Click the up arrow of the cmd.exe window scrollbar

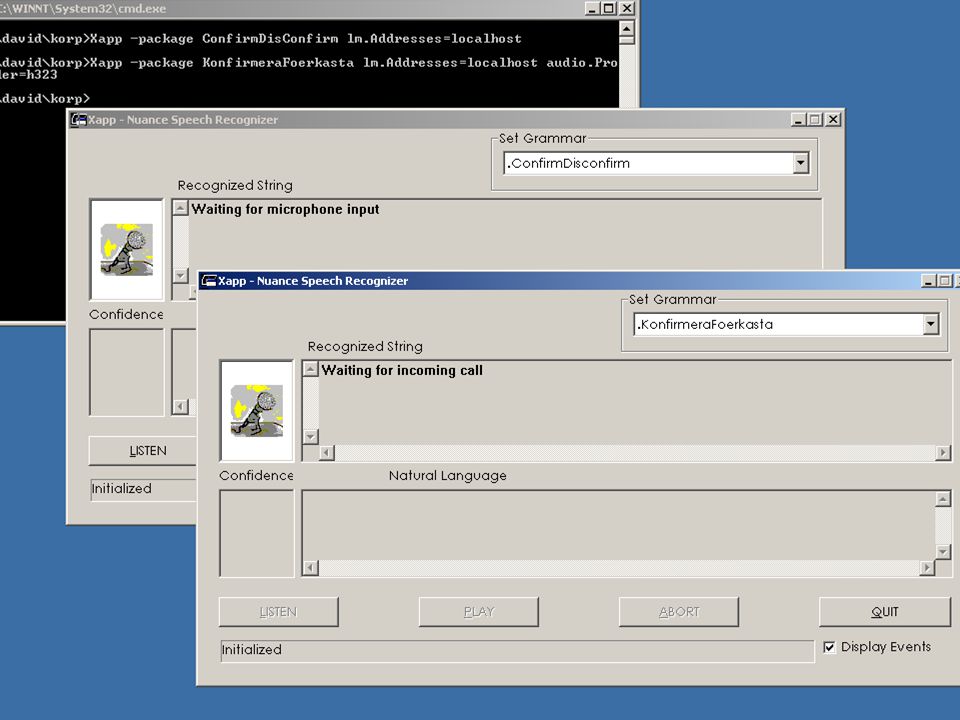(626, 29)
